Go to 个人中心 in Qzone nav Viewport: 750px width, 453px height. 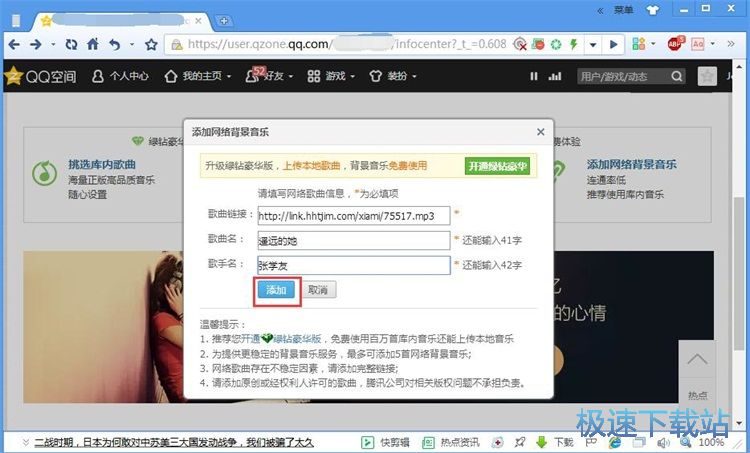(x=120, y=76)
